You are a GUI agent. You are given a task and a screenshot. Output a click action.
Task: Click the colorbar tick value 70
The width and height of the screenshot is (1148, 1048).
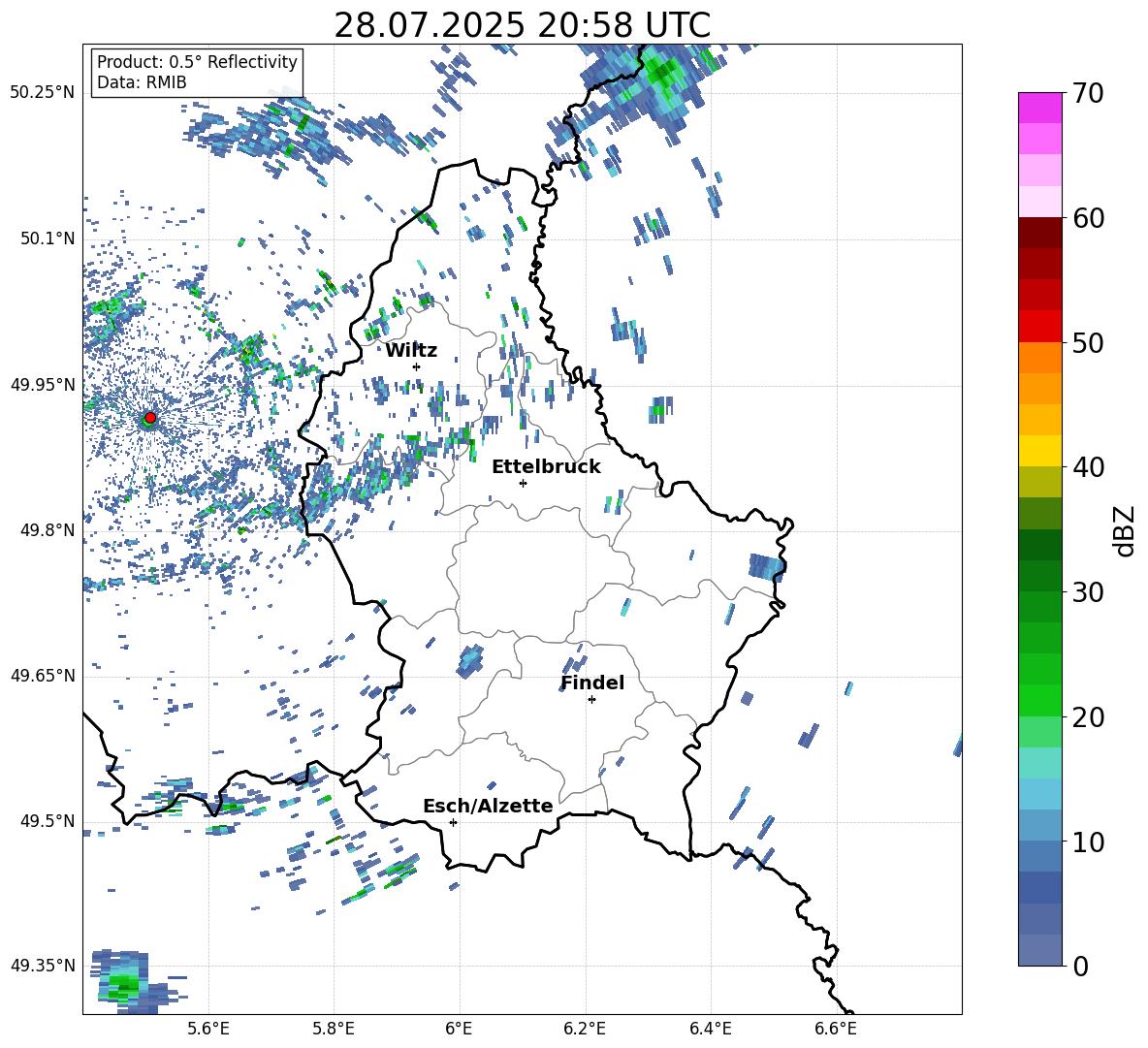(1089, 94)
